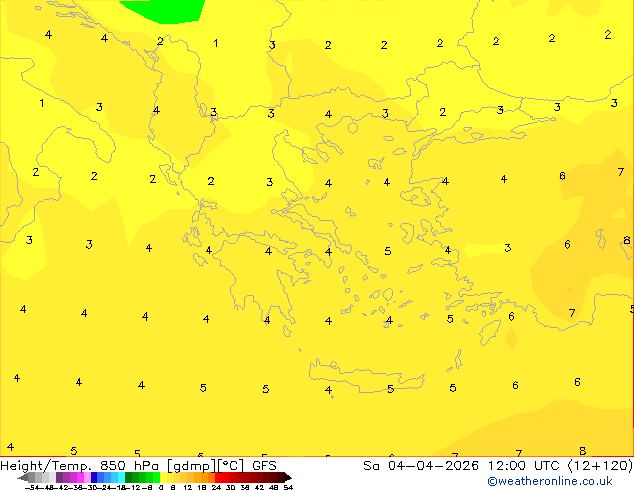
Task: Click the '24' legend scale label
Action: 216,487
